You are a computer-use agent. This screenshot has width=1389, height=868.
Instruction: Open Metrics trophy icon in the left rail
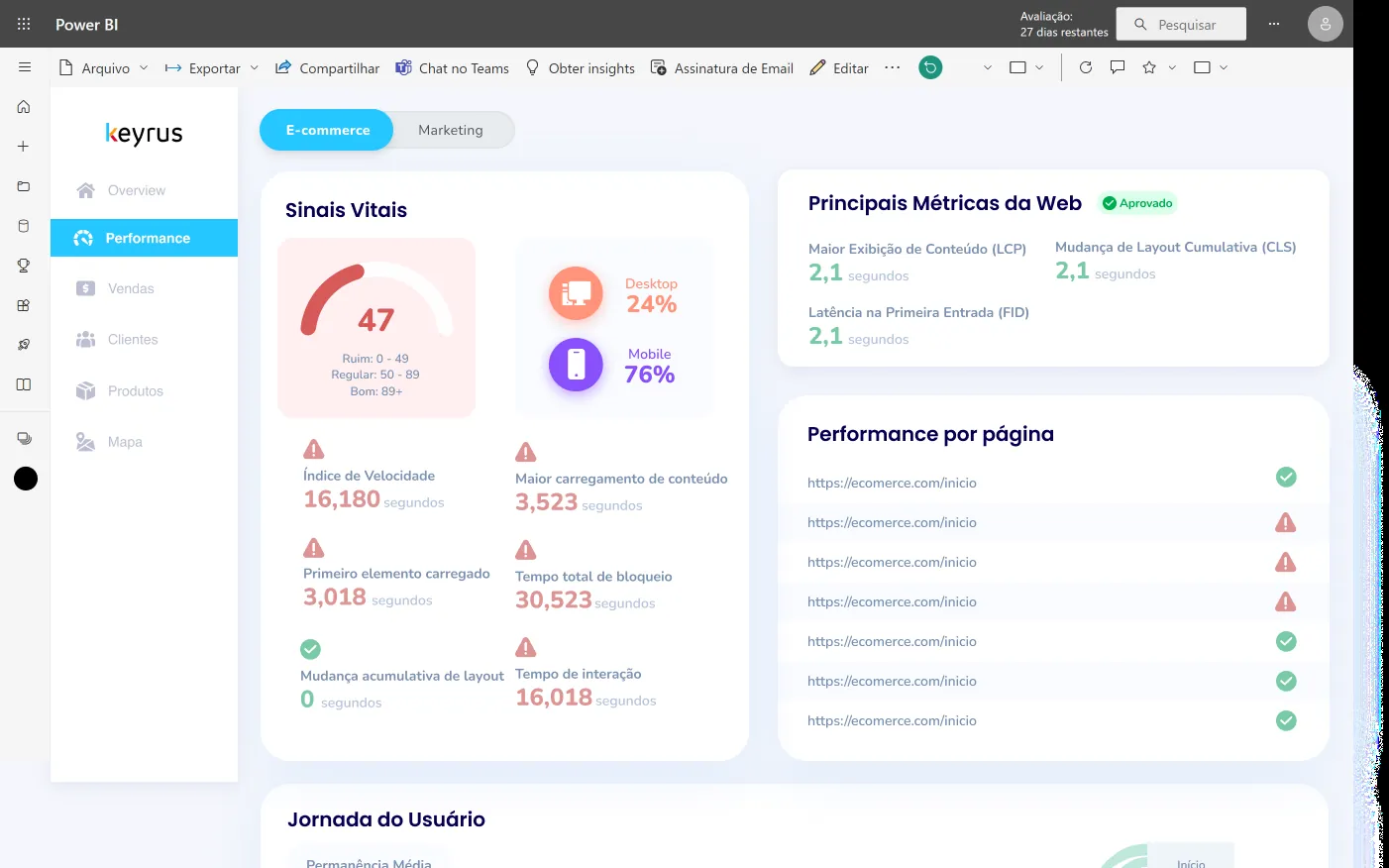(x=24, y=266)
